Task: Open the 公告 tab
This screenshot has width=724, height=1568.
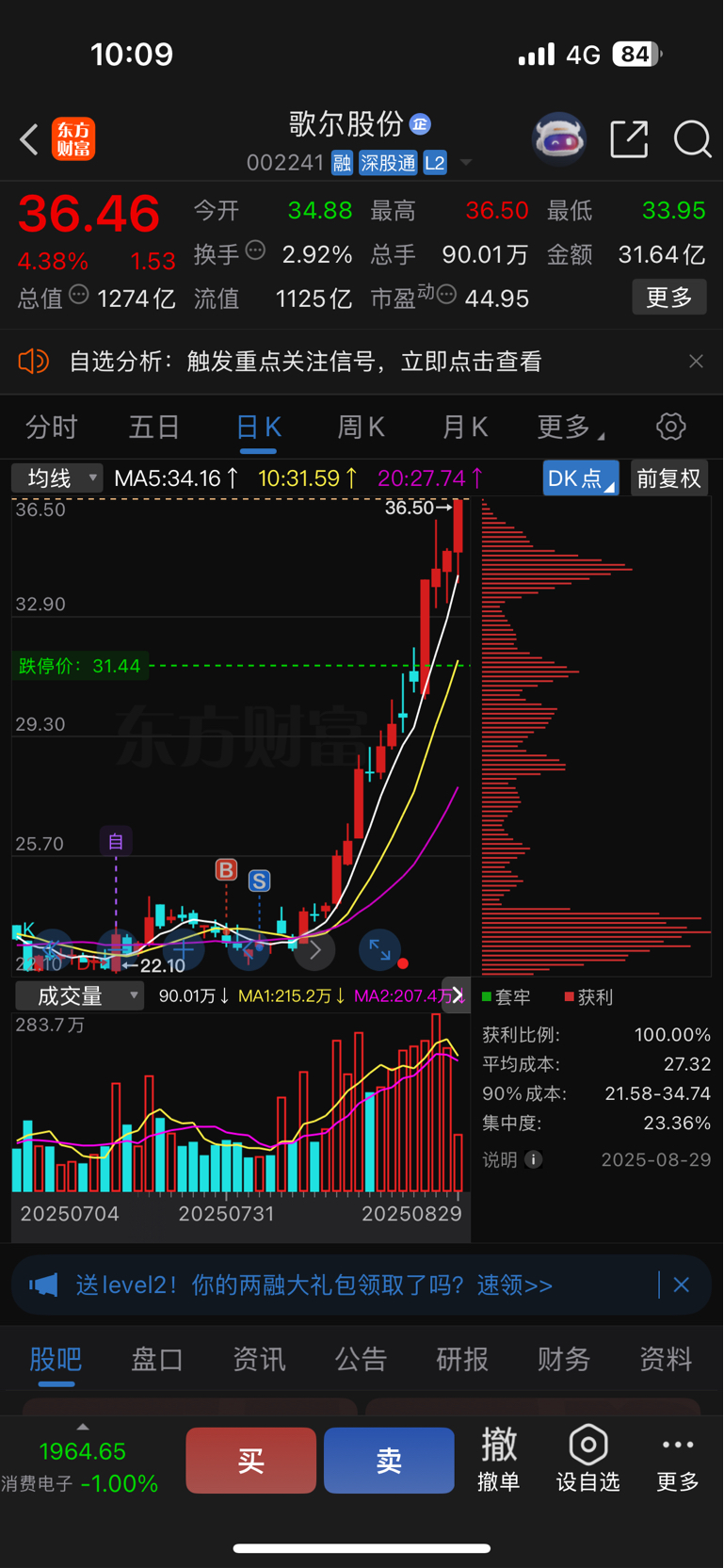Action: pos(361,1359)
